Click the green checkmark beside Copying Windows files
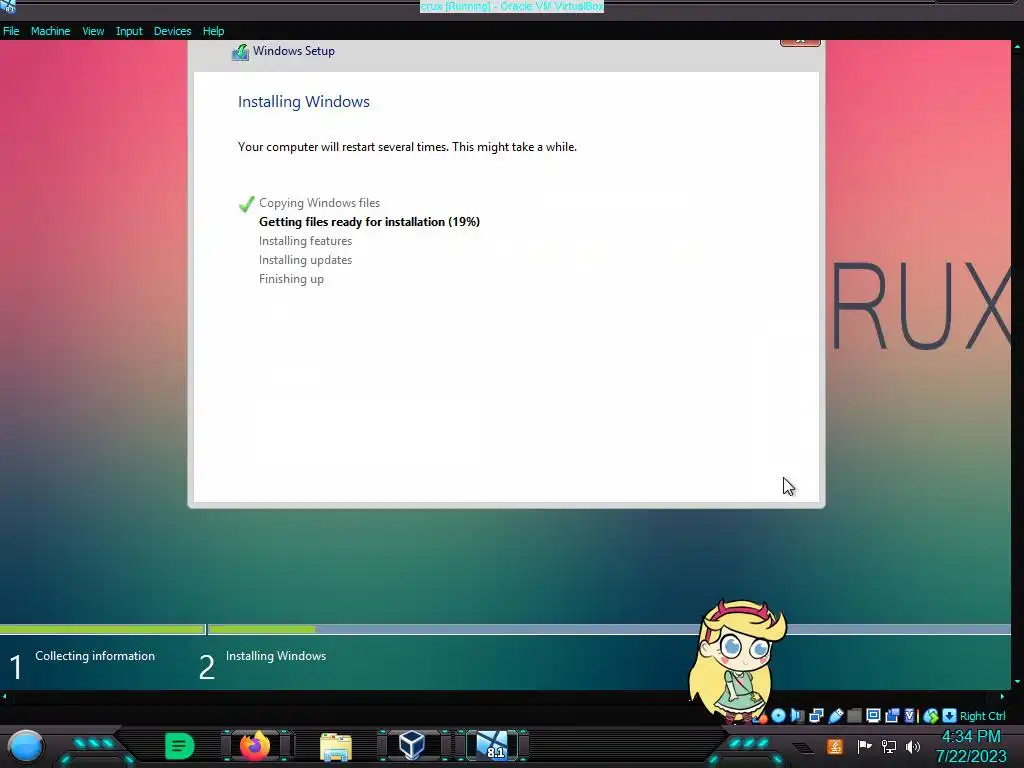Viewport: 1024px width, 768px height. (246, 204)
